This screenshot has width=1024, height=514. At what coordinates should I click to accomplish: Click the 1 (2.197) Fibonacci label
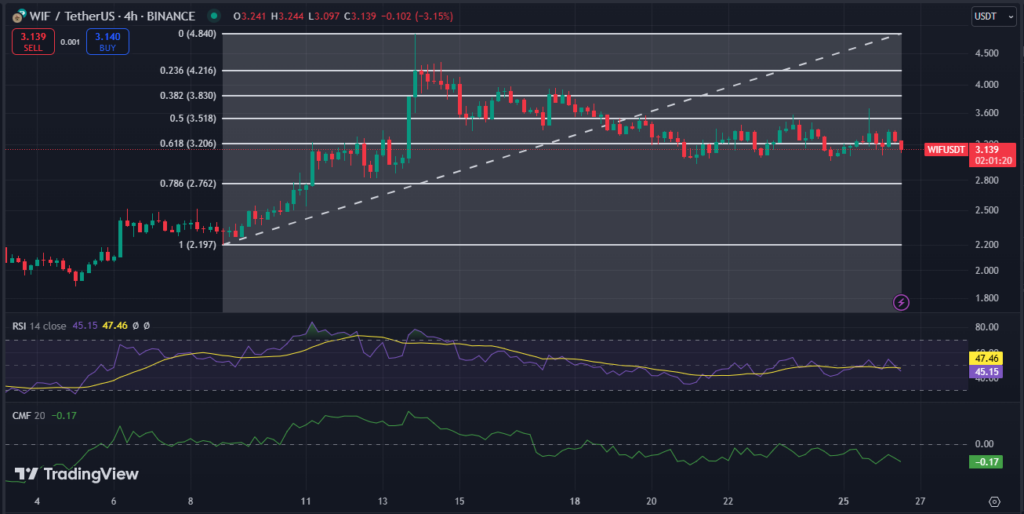click(x=197, y=245)
